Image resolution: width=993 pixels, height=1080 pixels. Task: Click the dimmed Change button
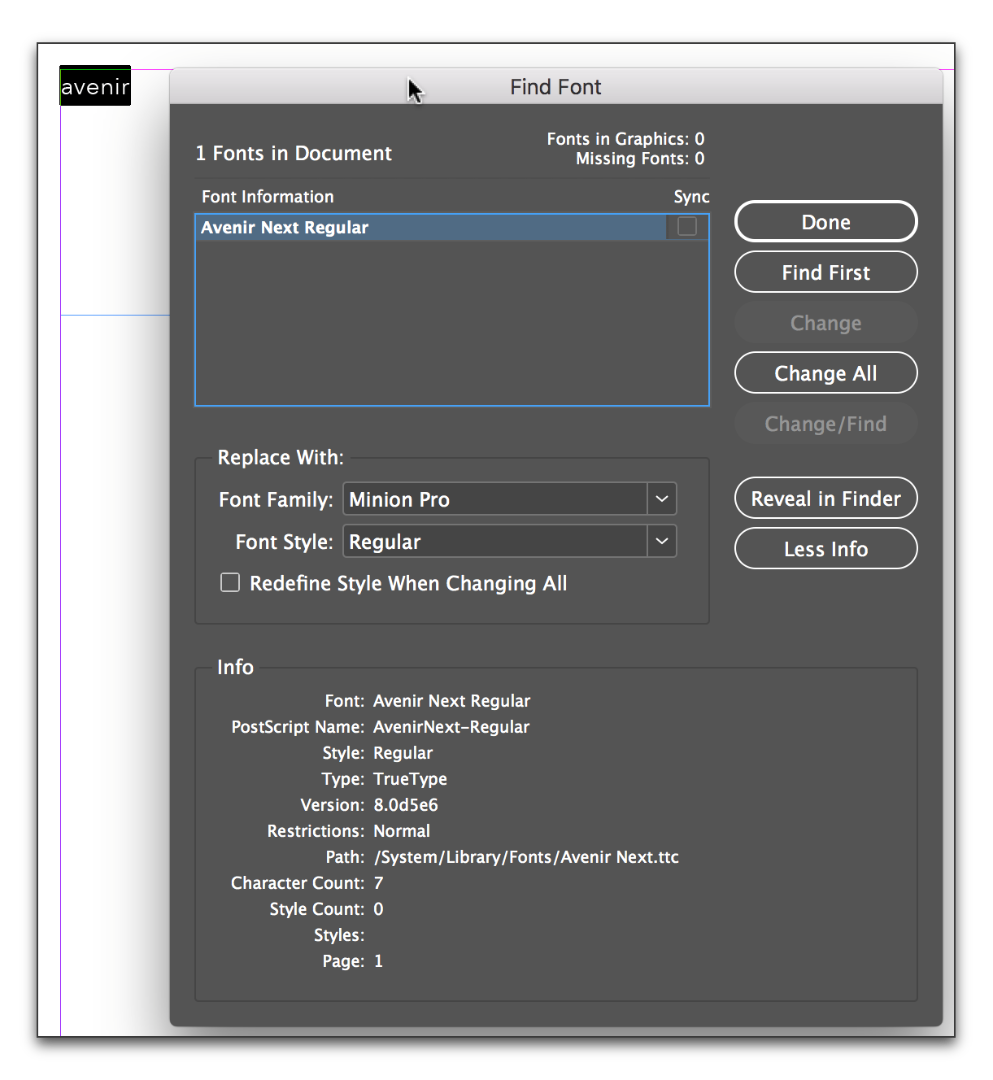826,322
